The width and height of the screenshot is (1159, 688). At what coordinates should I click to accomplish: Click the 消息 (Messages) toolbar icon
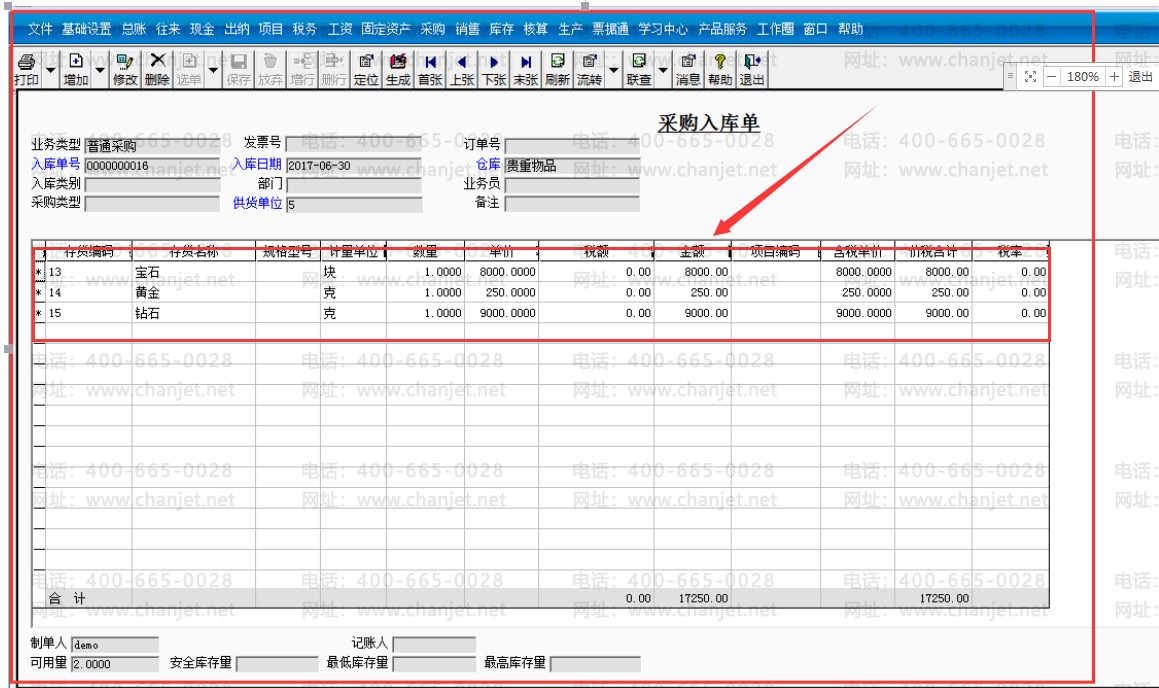(x=687, y=69)
